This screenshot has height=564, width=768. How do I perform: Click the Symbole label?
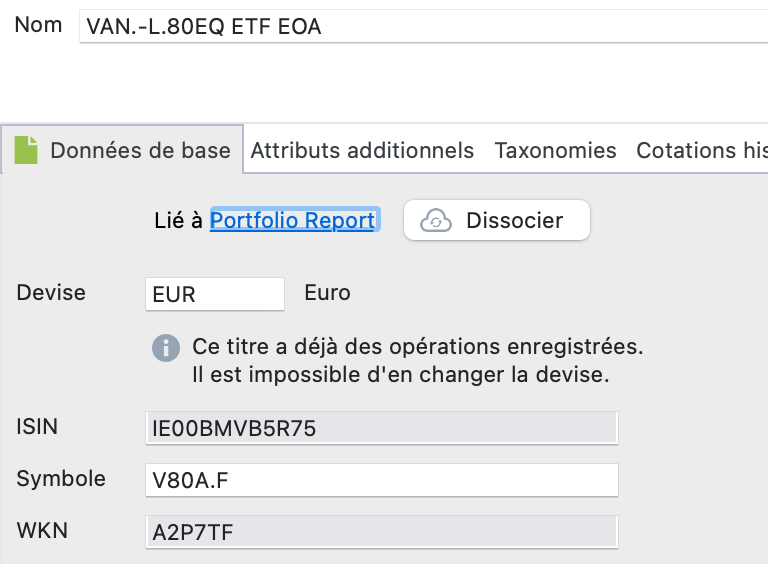61,479
